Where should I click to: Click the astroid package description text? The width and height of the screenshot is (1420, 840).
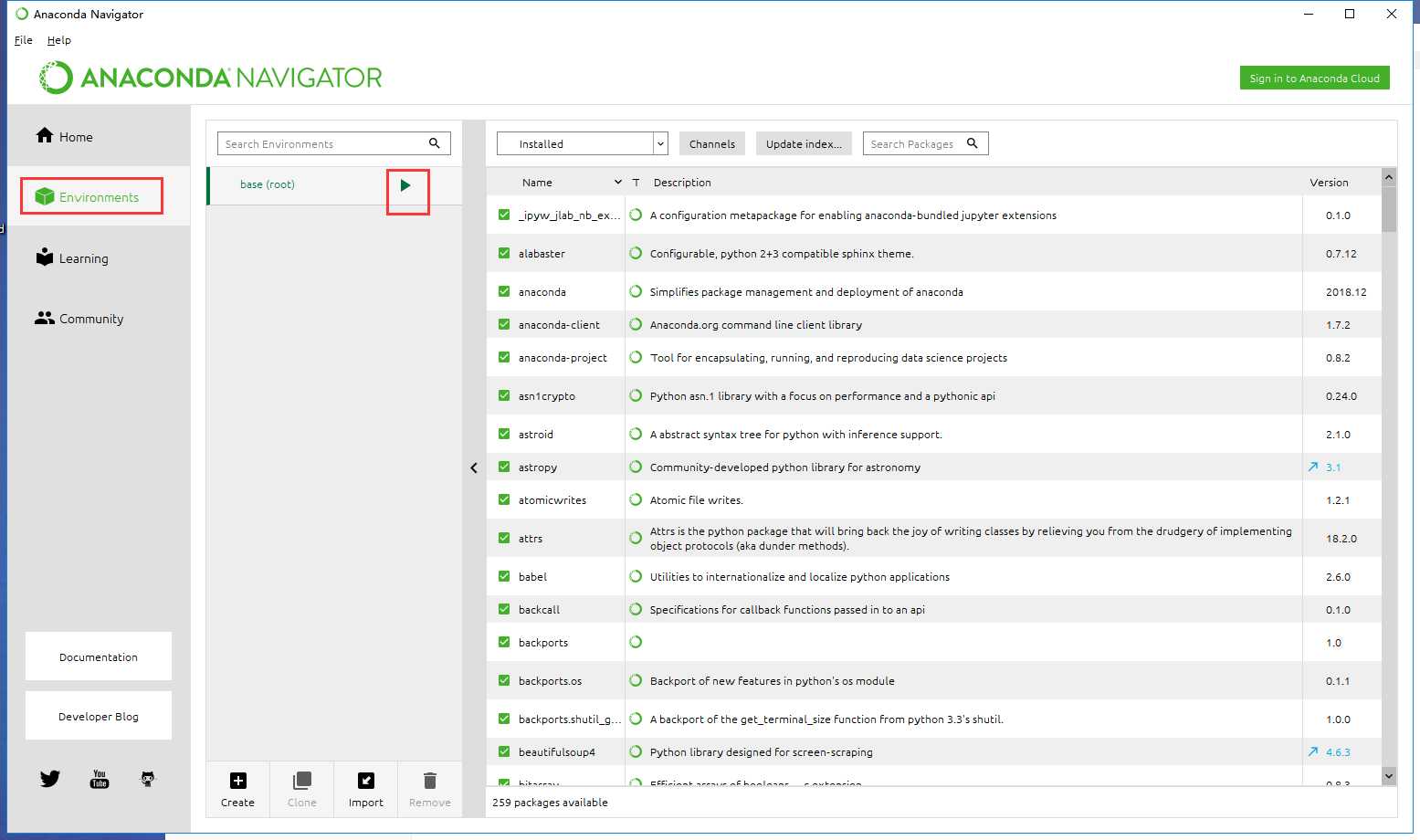[x=795, y=435]
